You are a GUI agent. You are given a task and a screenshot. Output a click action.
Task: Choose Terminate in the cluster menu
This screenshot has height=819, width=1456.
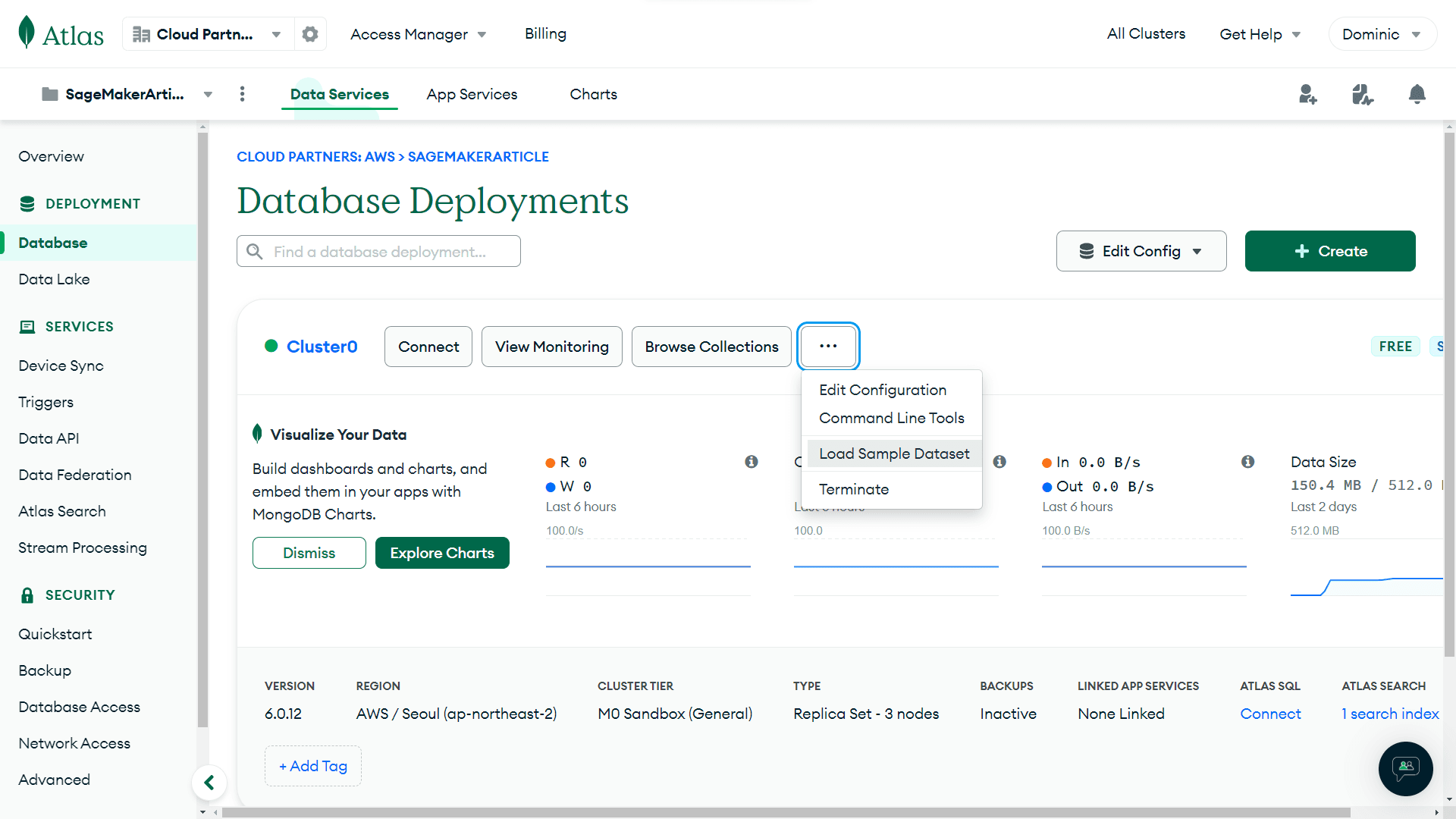853,489
